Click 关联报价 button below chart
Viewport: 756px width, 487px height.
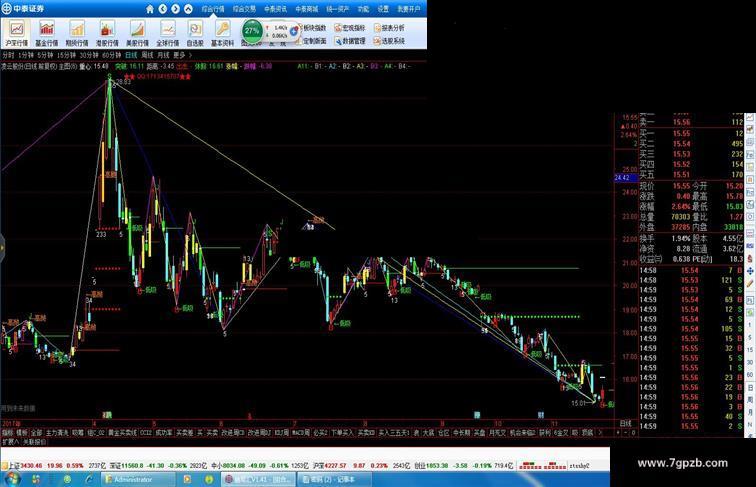35,442
